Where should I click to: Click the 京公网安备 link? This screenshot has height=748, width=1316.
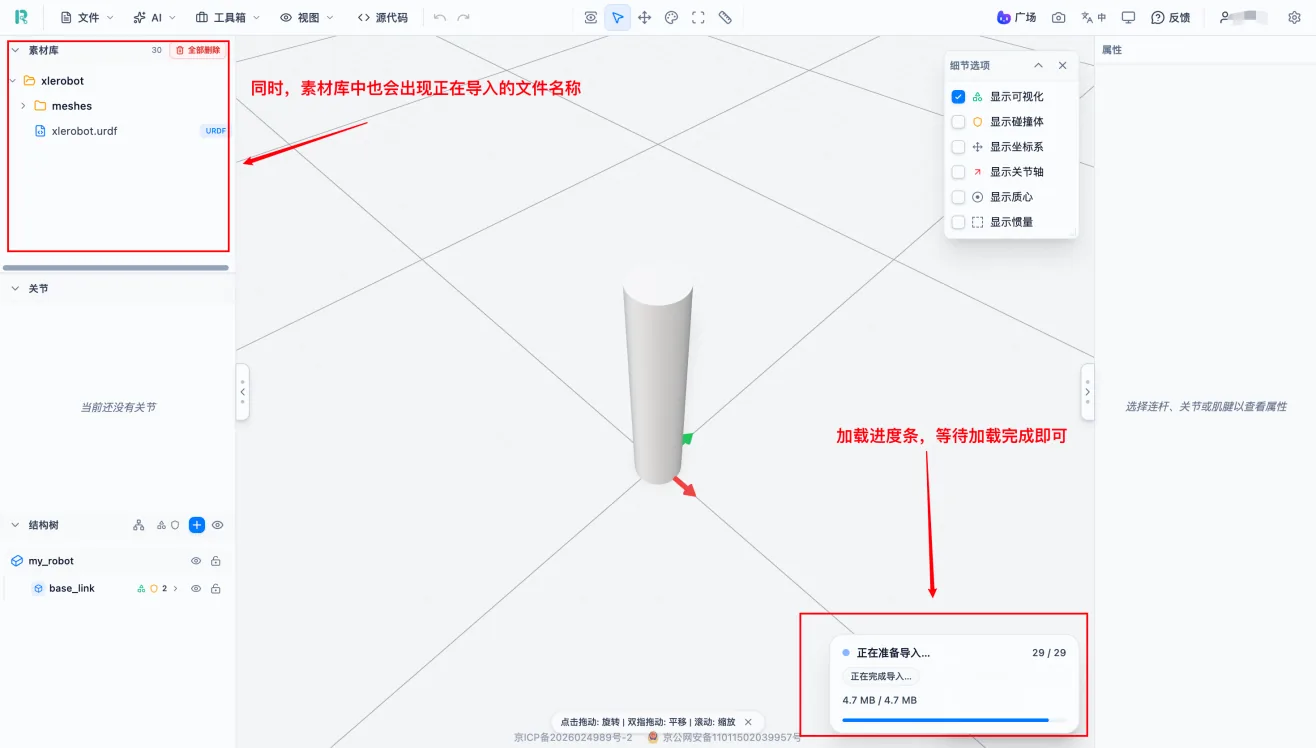[725, 738]
